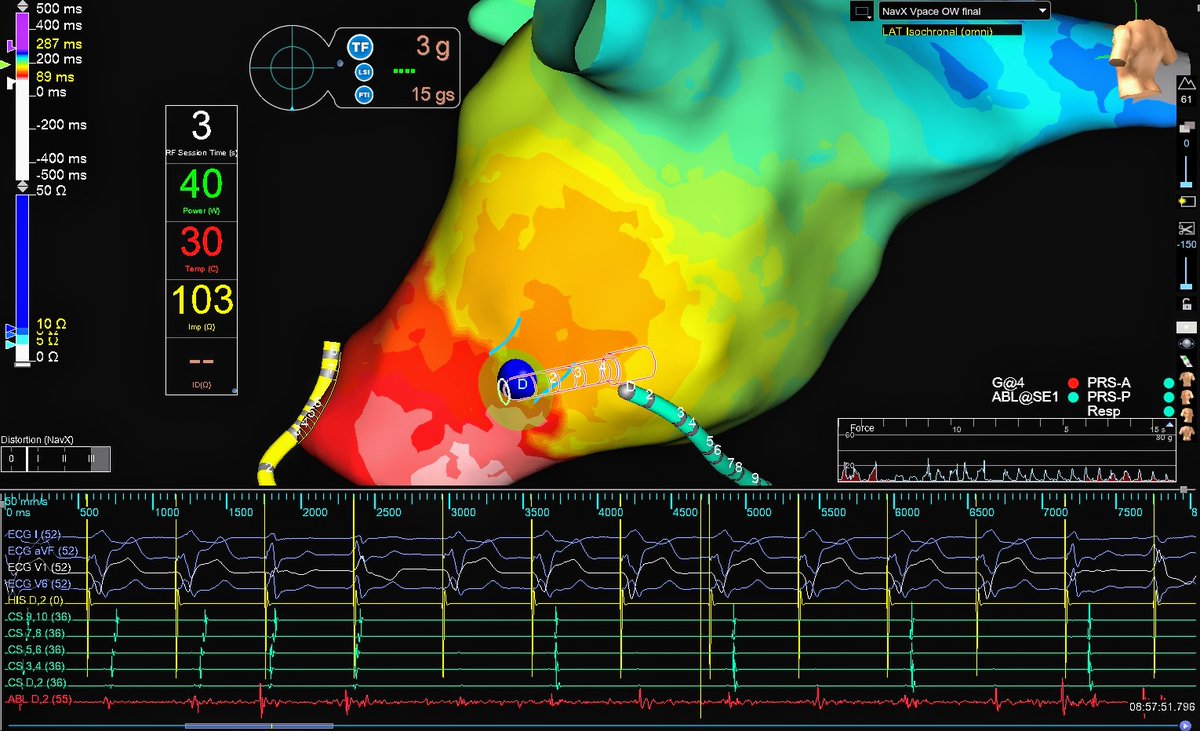Click the mountain surface interpolation icon

click(1187, 81)
